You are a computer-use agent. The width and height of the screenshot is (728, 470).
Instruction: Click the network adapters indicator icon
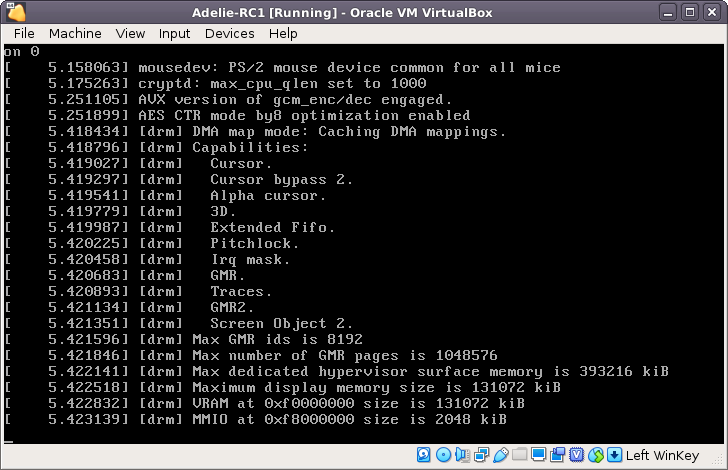[x=481, y=455]
